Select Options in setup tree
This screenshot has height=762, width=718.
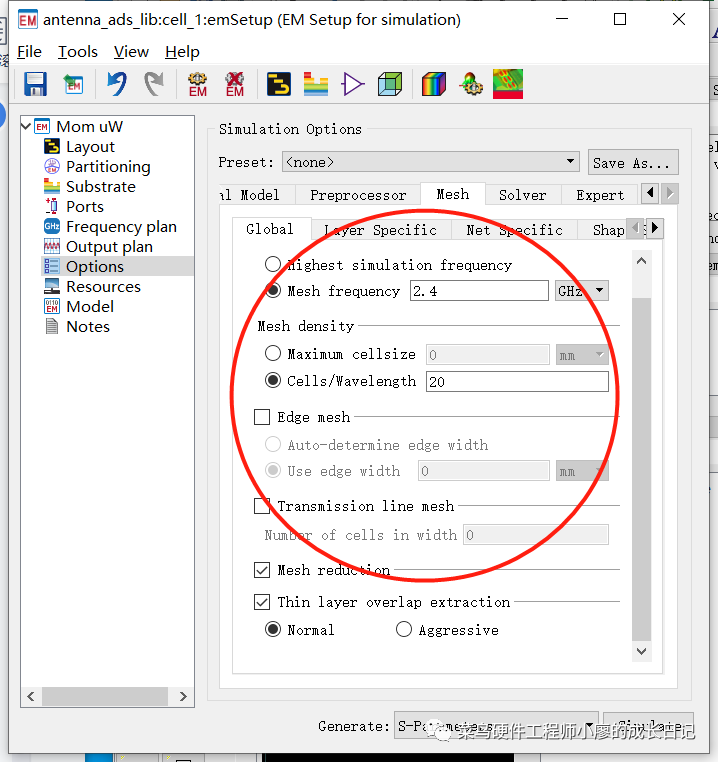[x=95, y=266]
